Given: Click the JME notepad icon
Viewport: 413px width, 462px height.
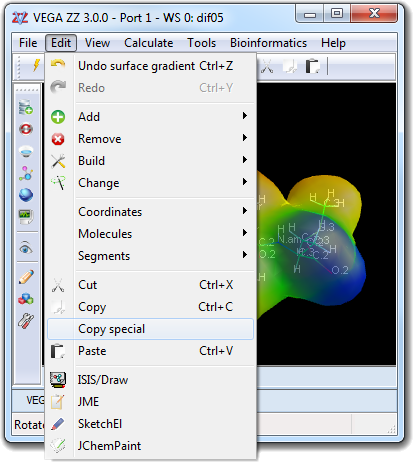Looking at the screenshot, I should tap(57, 402).
